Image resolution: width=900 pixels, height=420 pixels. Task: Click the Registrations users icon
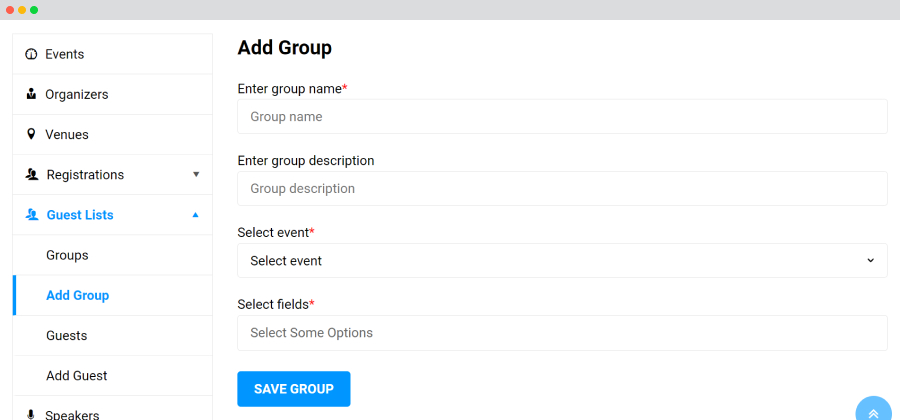click(32, 174)
